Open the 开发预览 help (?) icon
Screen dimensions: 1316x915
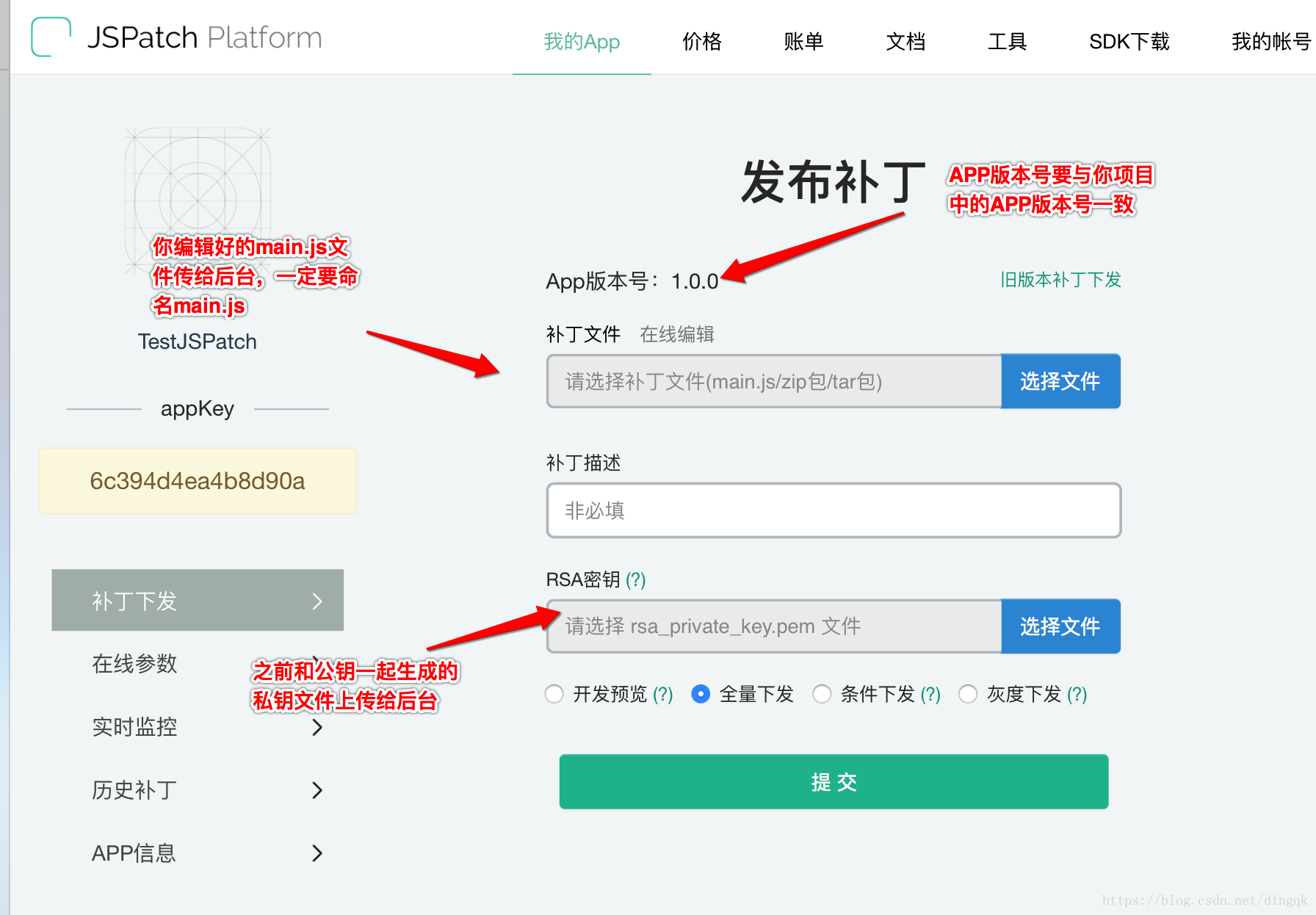click(x=663, y=695)
